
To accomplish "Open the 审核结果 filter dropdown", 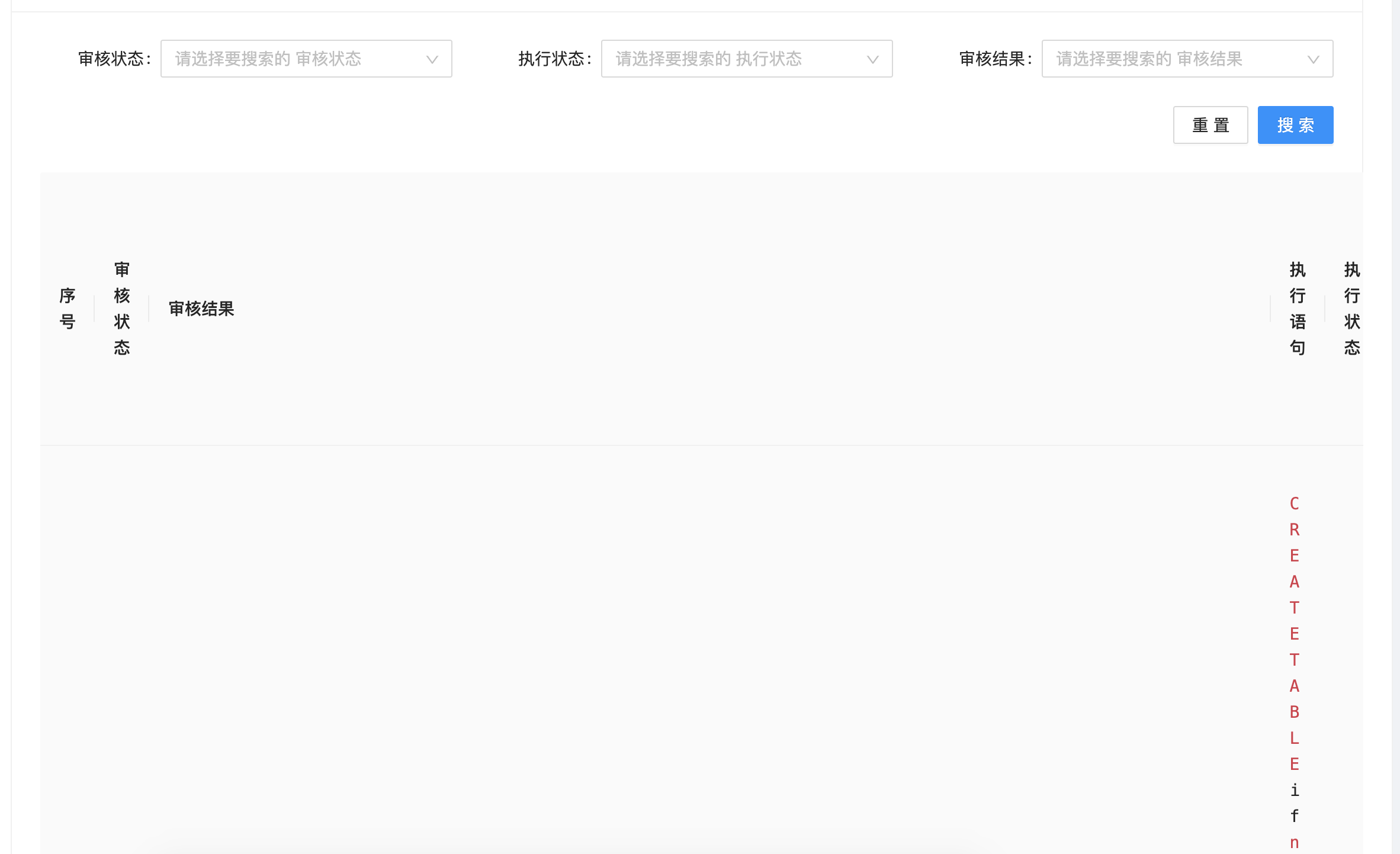I will [1187, 59].
